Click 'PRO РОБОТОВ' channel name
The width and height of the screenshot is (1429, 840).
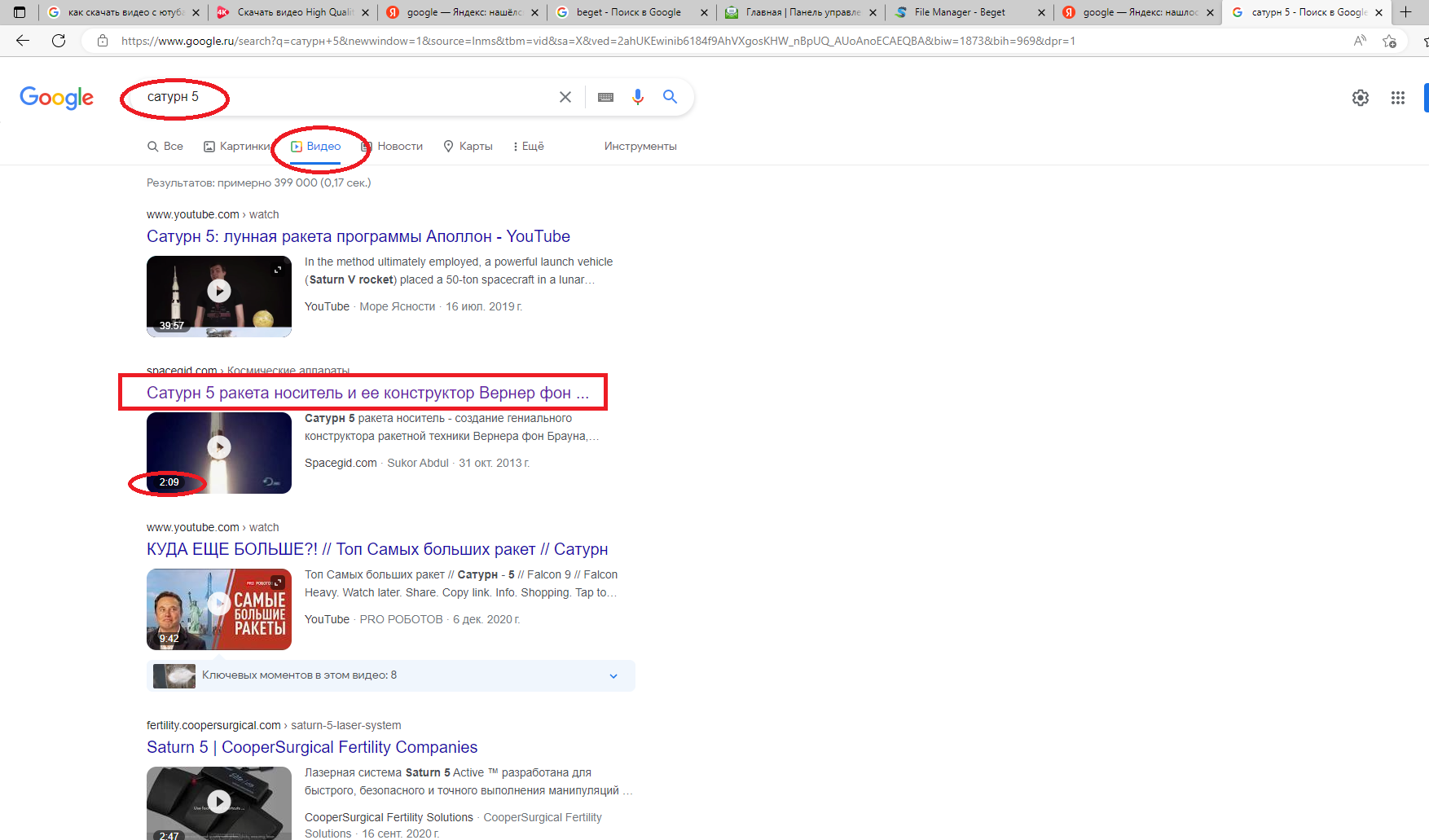coord(402,619)
